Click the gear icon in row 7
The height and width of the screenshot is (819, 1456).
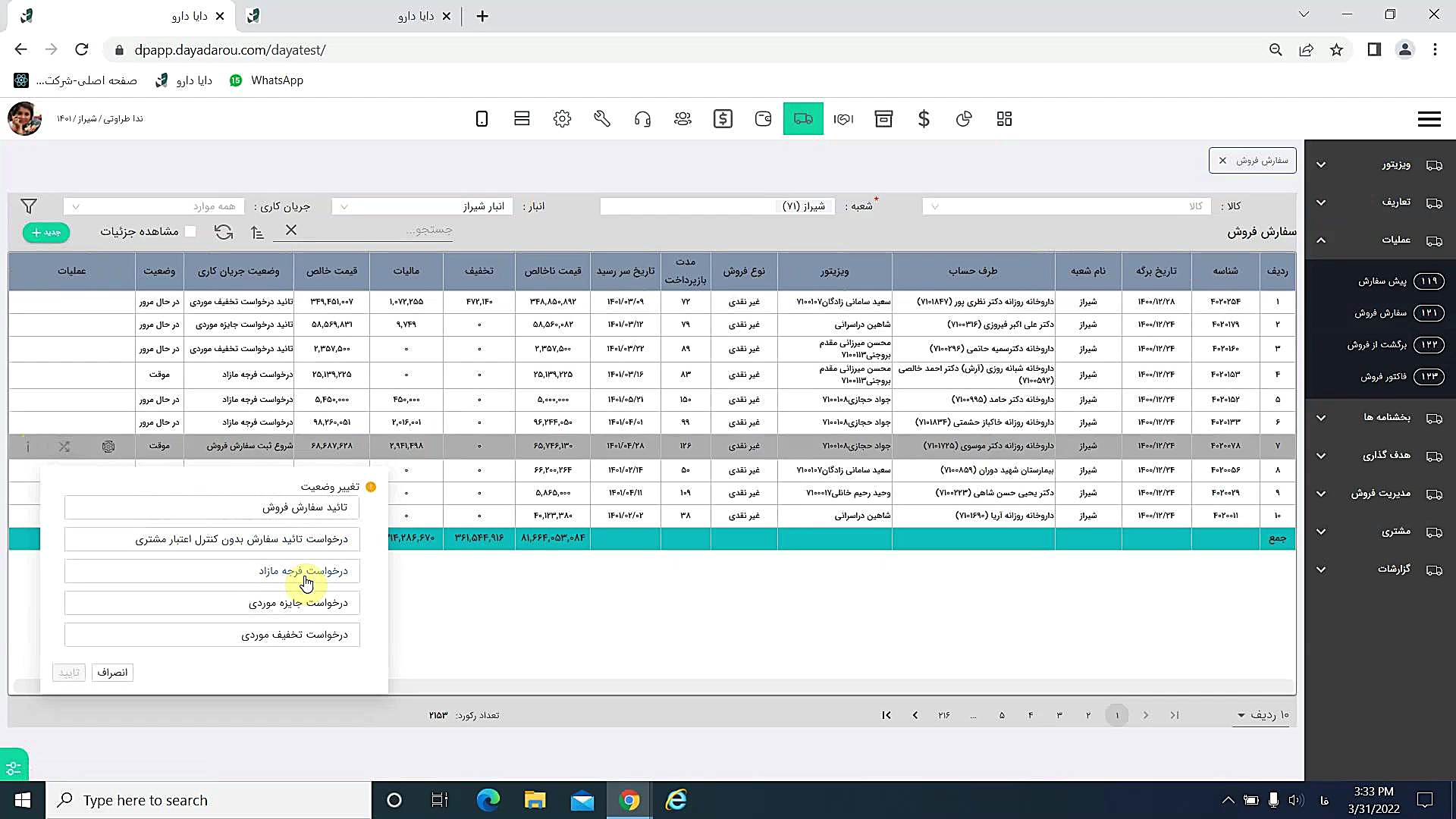108,447
